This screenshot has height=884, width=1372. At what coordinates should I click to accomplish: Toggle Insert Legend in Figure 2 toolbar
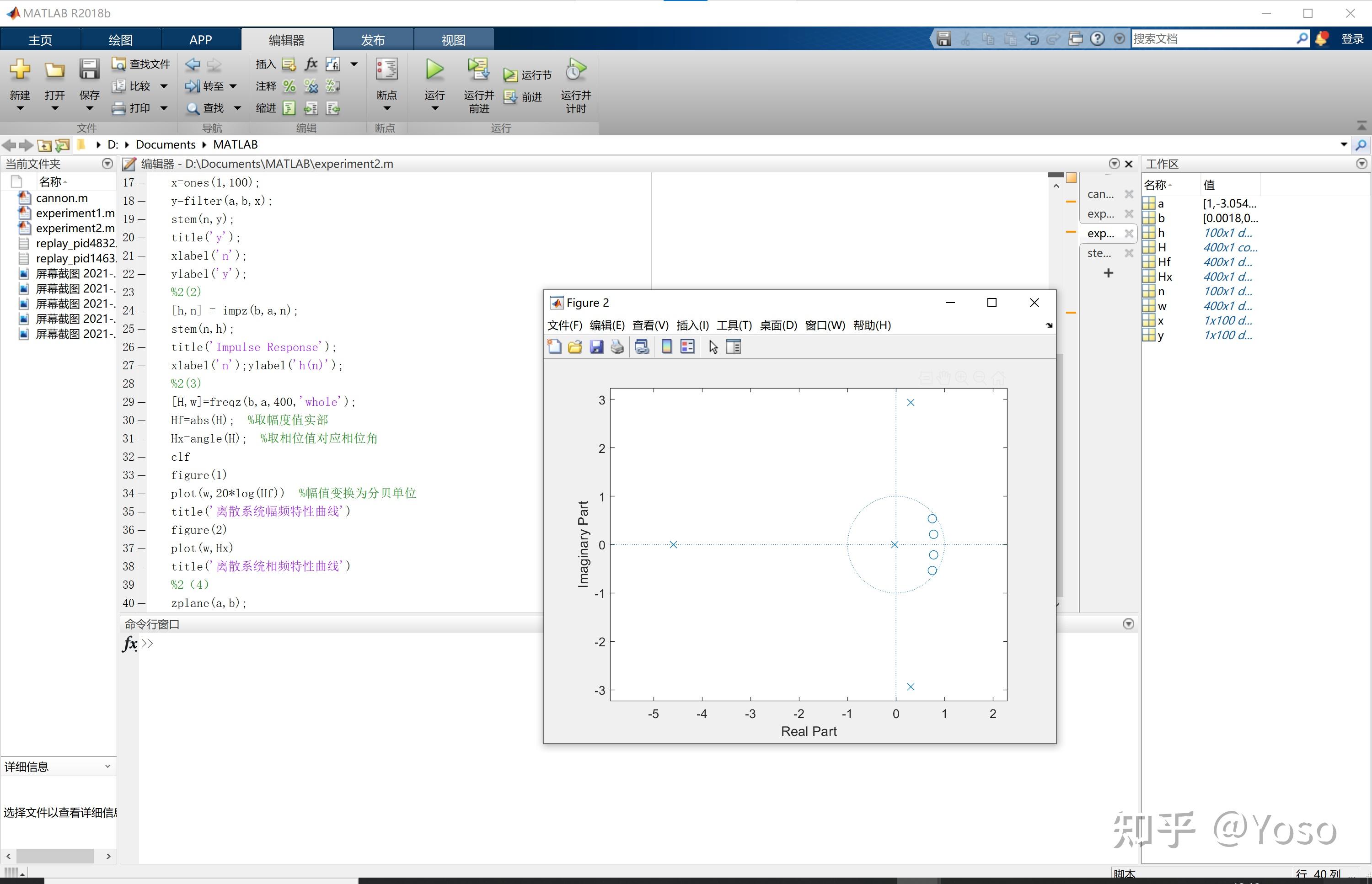[687, 347]
